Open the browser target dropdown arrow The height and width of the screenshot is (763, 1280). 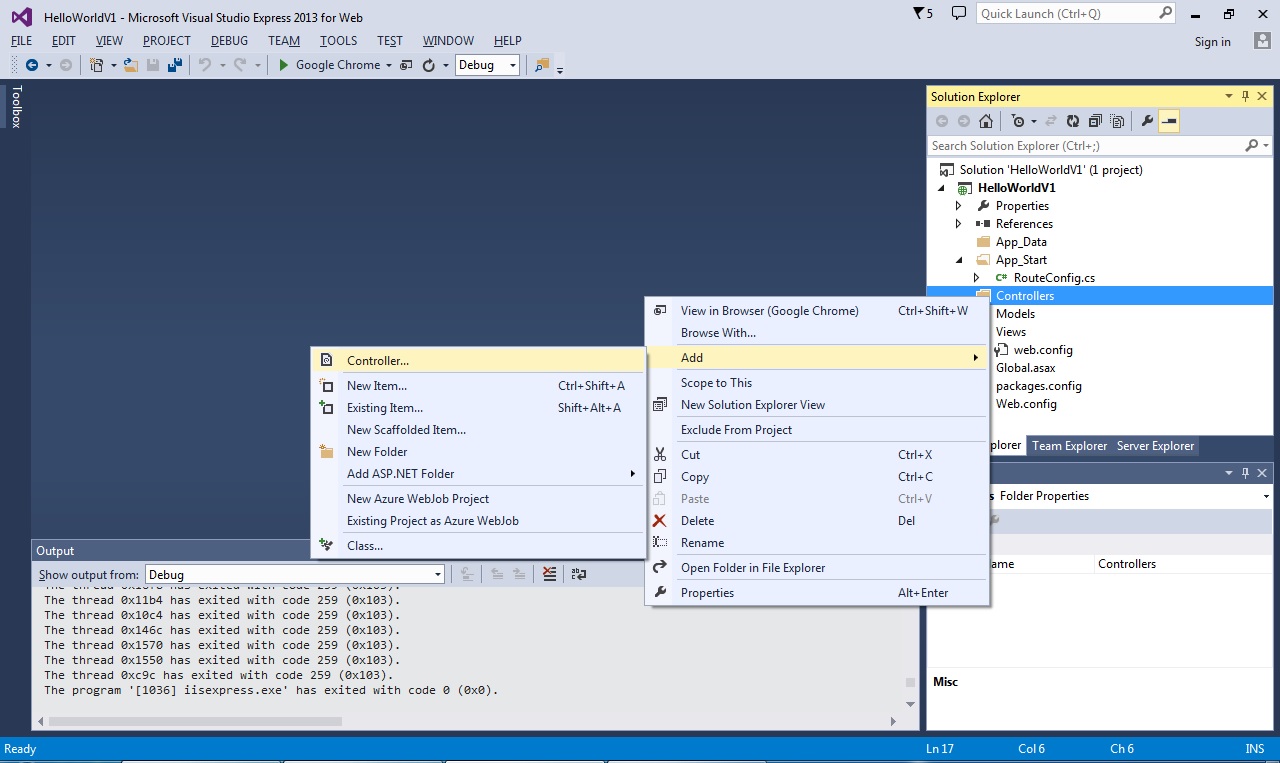389,65
